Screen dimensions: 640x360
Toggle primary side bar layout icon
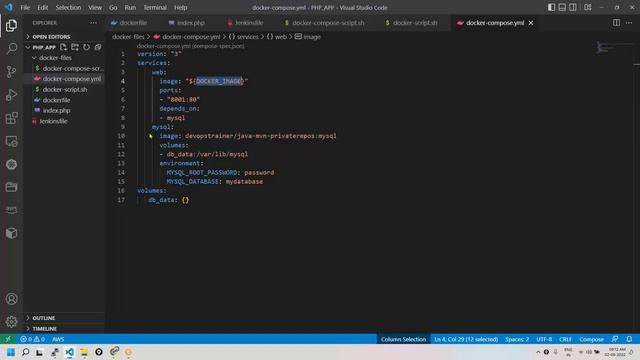point(551,7)
